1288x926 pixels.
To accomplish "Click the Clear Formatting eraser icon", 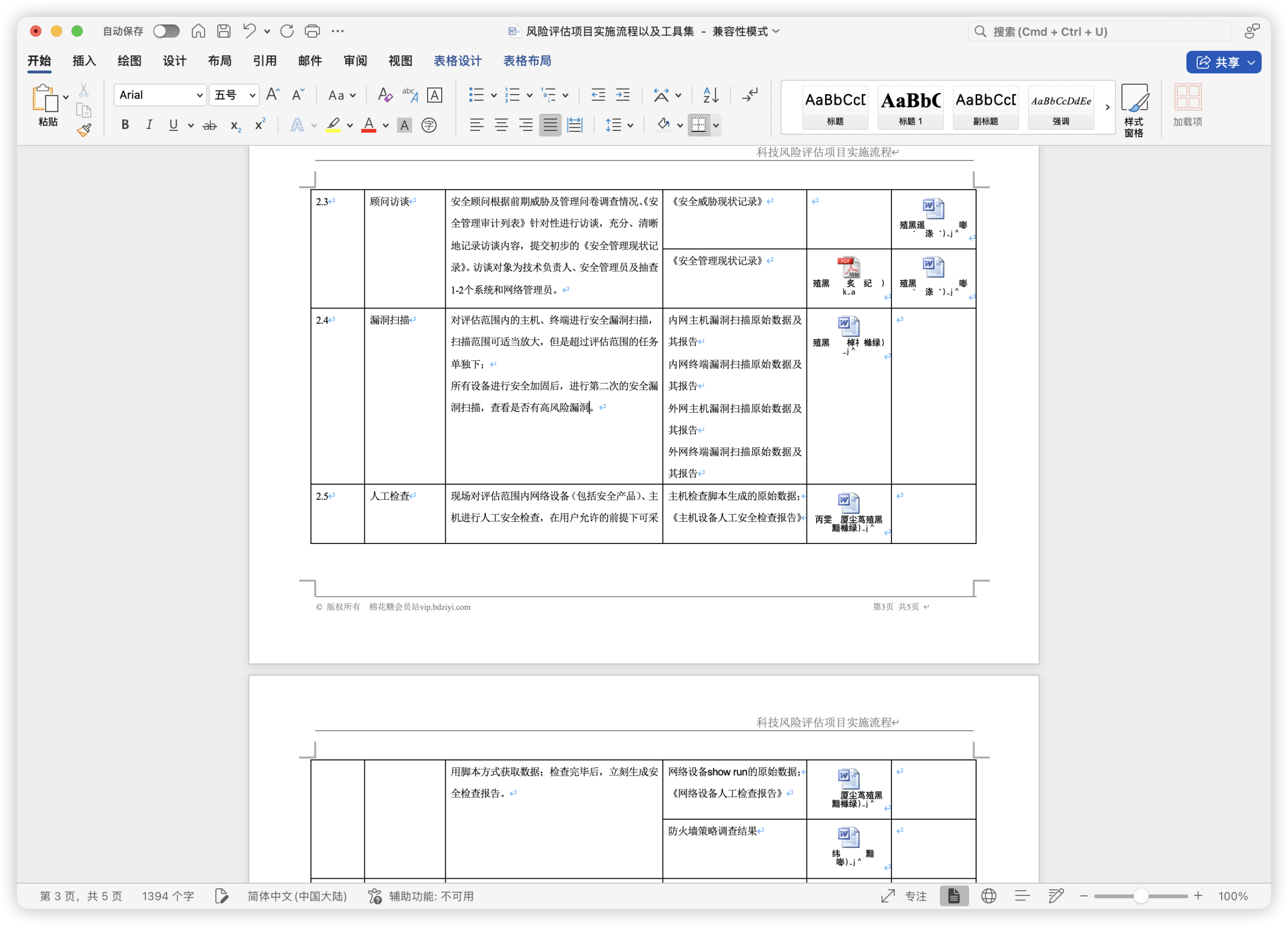I will point(384,95).
